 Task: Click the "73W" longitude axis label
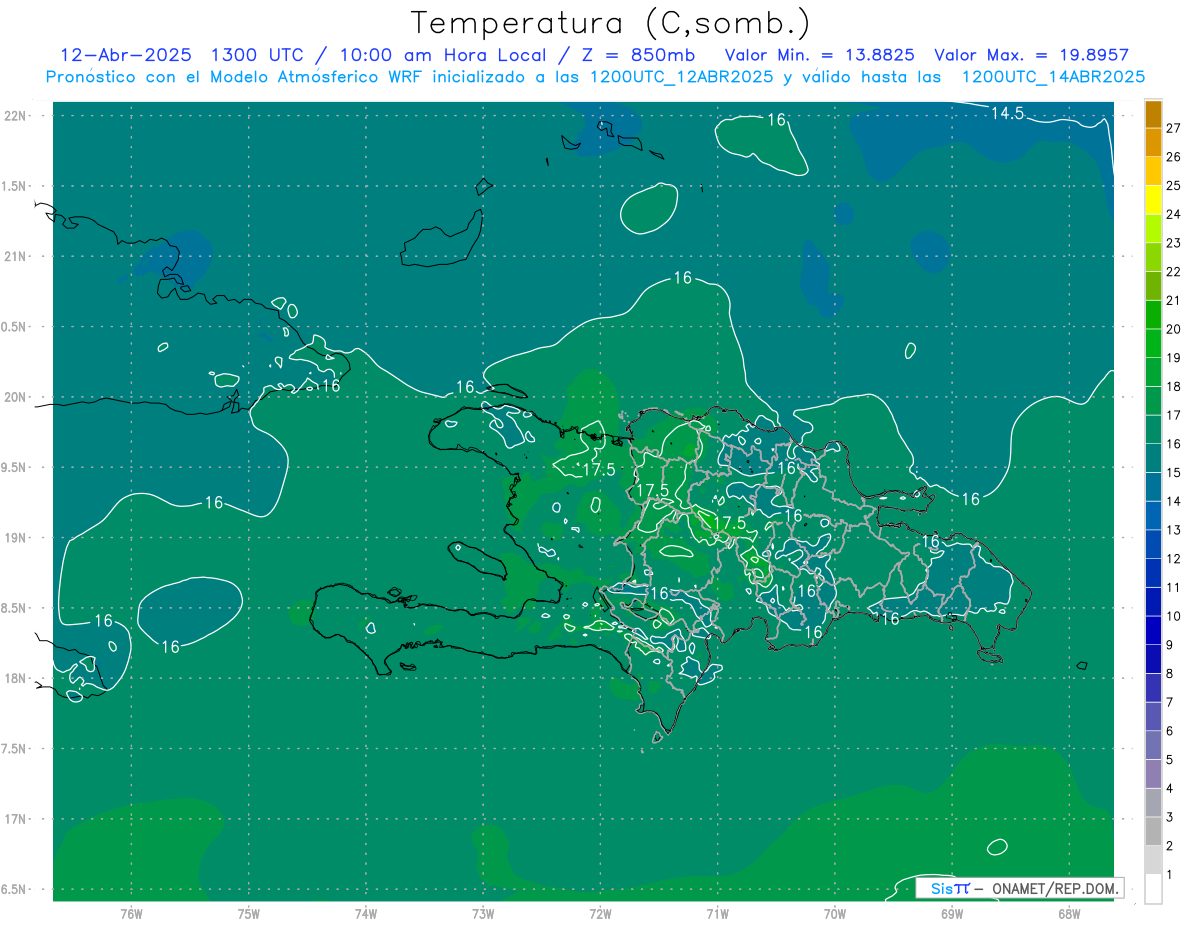[483, 913]
